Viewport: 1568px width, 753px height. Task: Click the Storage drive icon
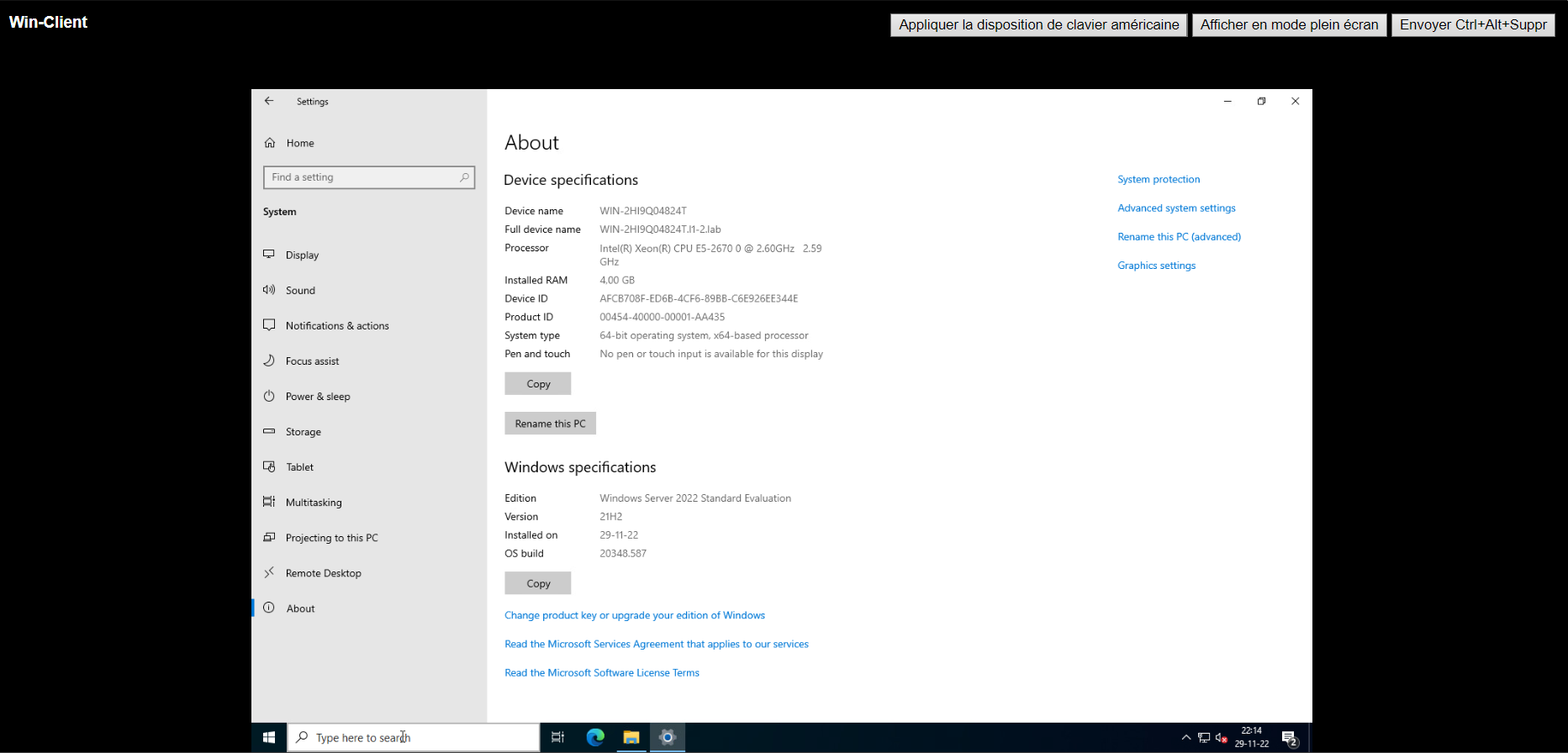tap(269, 431)
